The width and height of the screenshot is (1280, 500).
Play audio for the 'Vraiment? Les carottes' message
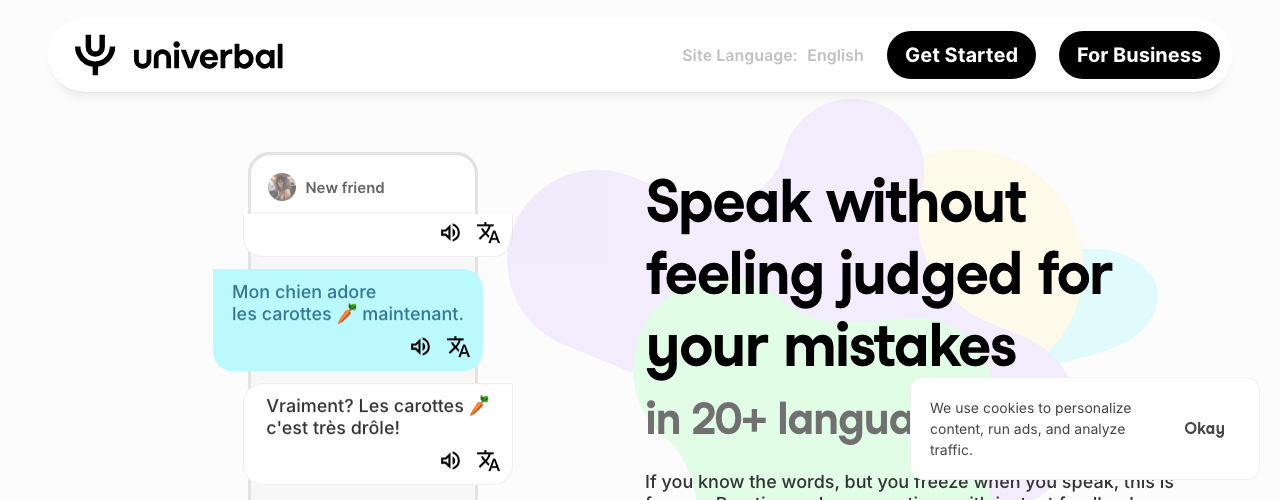(450, 461)
